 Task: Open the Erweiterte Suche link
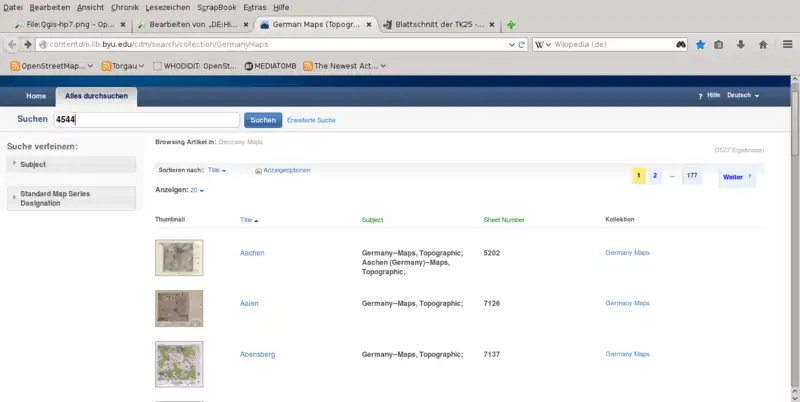[x=311, y=120]
